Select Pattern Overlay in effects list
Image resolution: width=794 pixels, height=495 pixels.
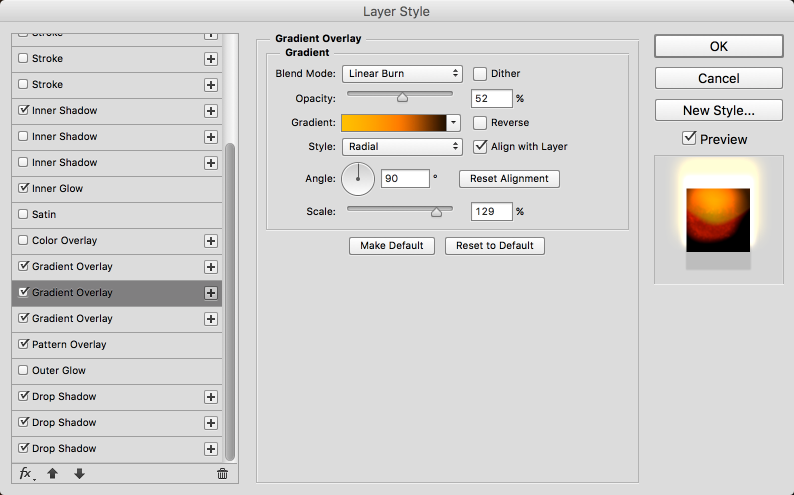pos(69,345)
